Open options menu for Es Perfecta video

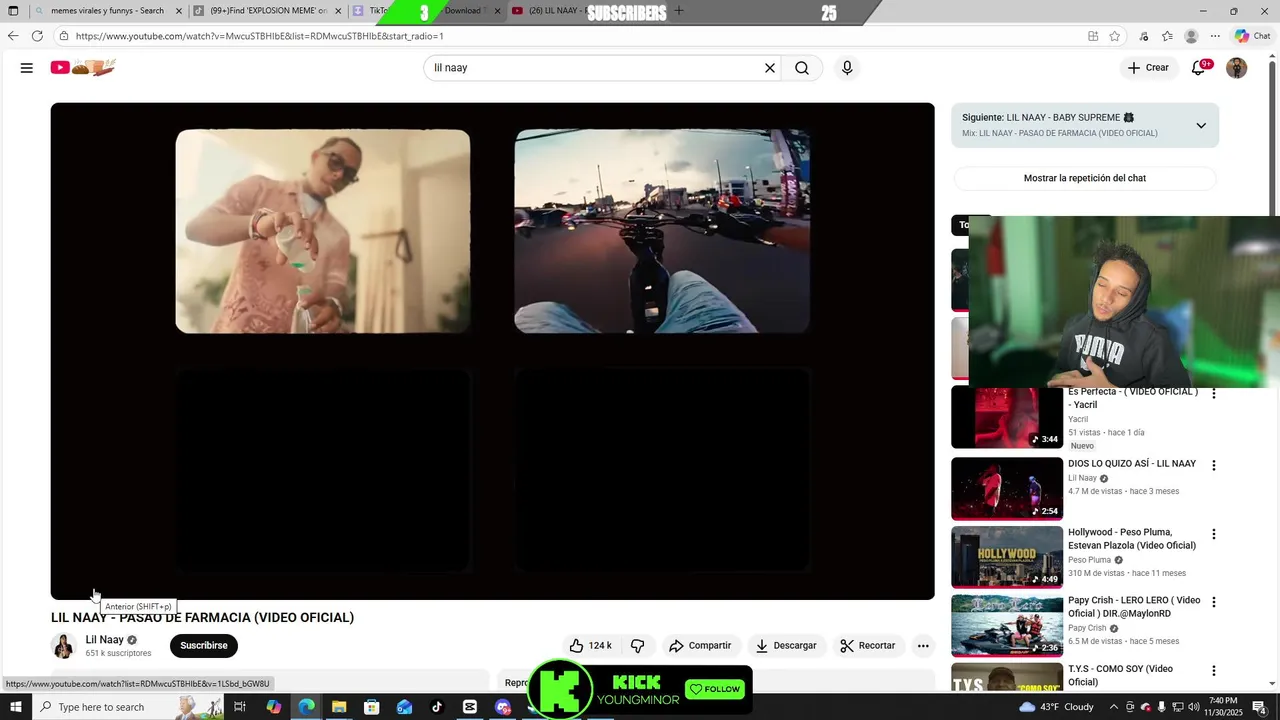pyautogui.click(x=1214, y=394)
